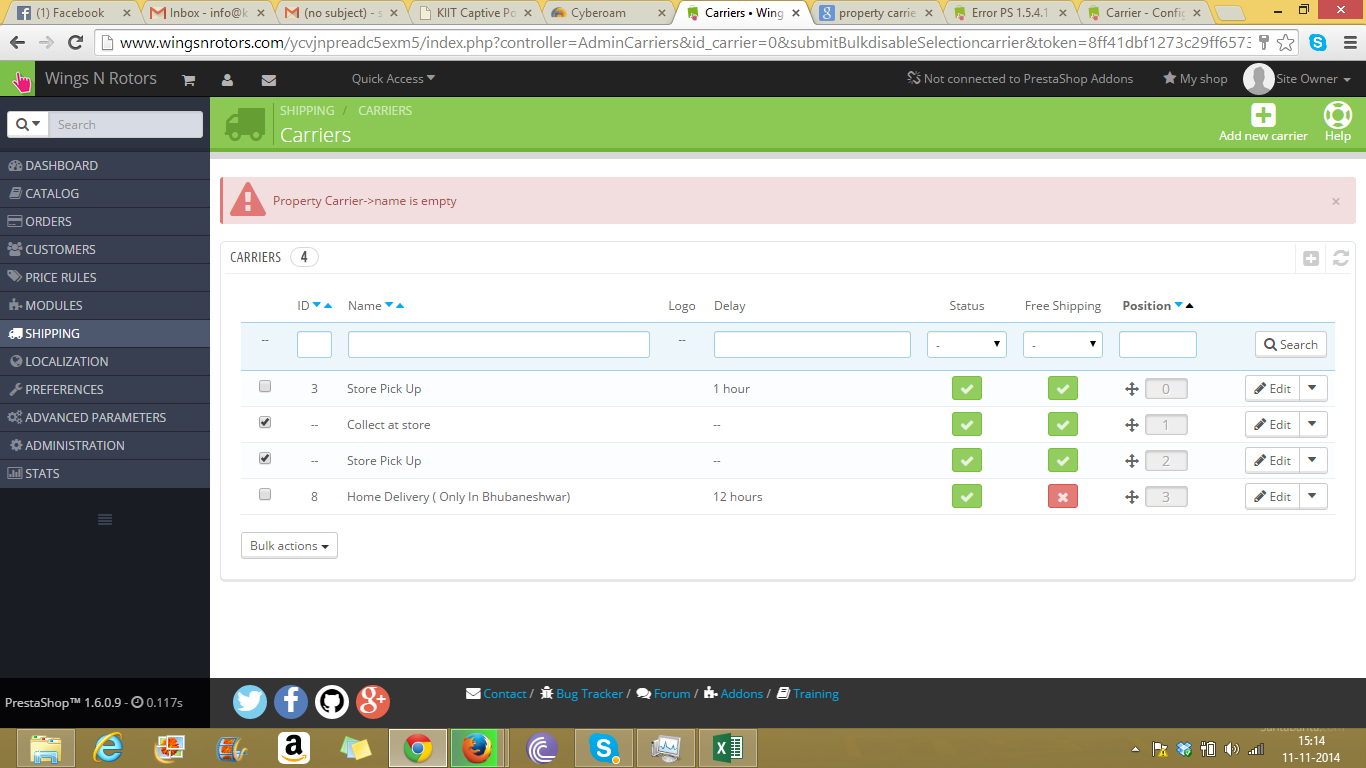Click the move handle for Collect at store row
The width and height of the screenshot is (1366, 768).
(x=1132, y=425)
